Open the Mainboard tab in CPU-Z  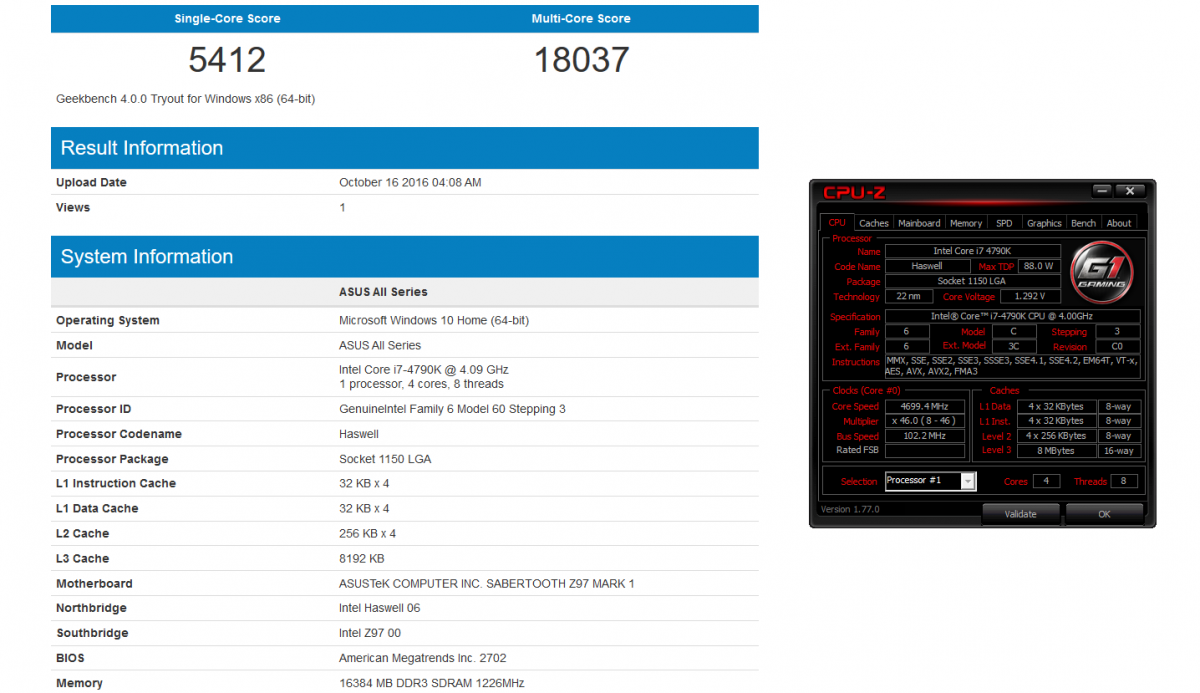(919, 223)
